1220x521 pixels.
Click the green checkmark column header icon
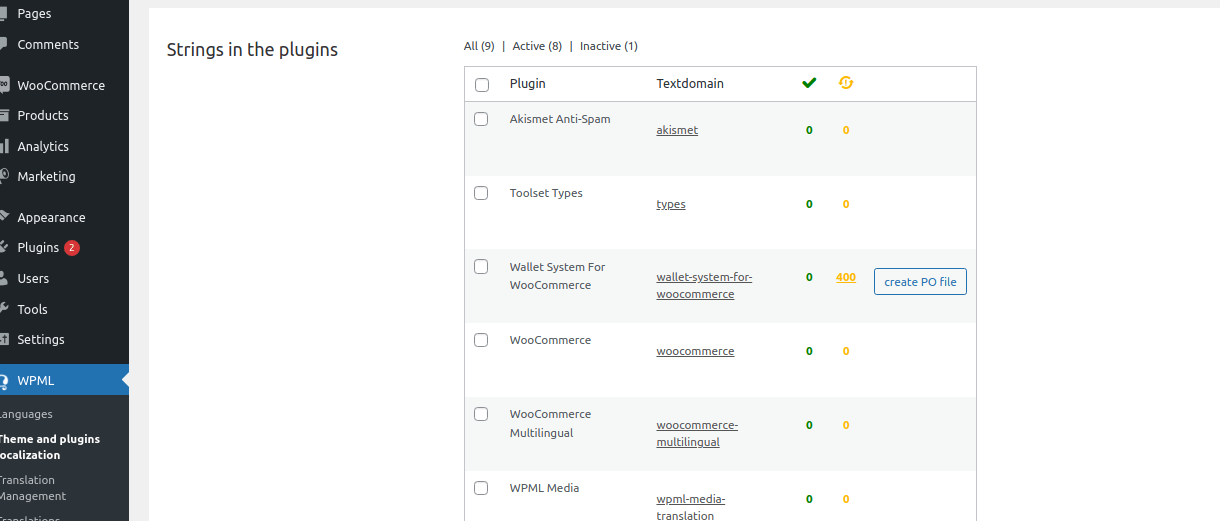coord(809,83)
